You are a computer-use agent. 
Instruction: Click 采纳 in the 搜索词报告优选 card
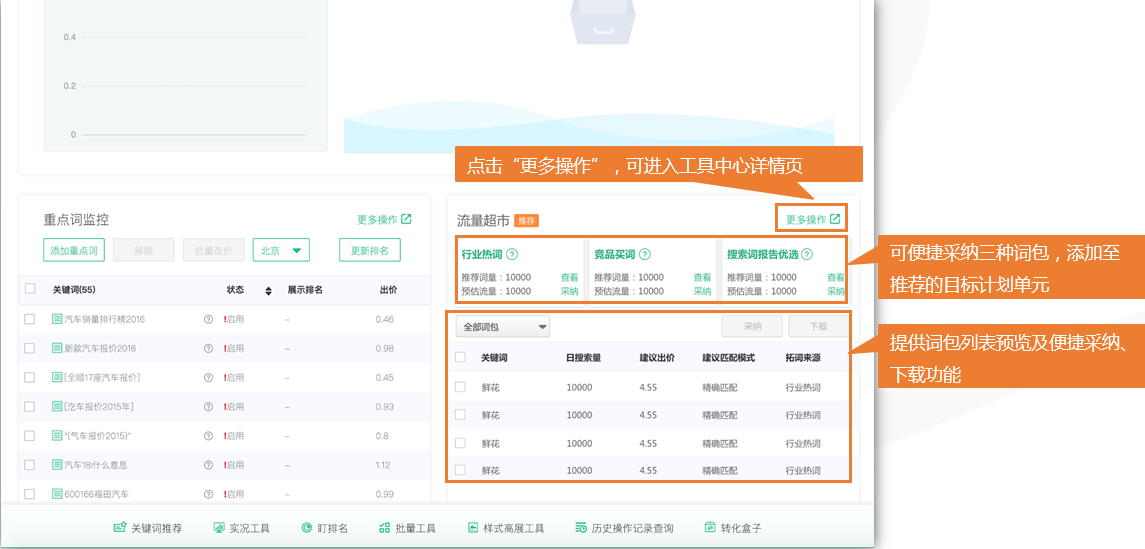(x=835, y=291)
